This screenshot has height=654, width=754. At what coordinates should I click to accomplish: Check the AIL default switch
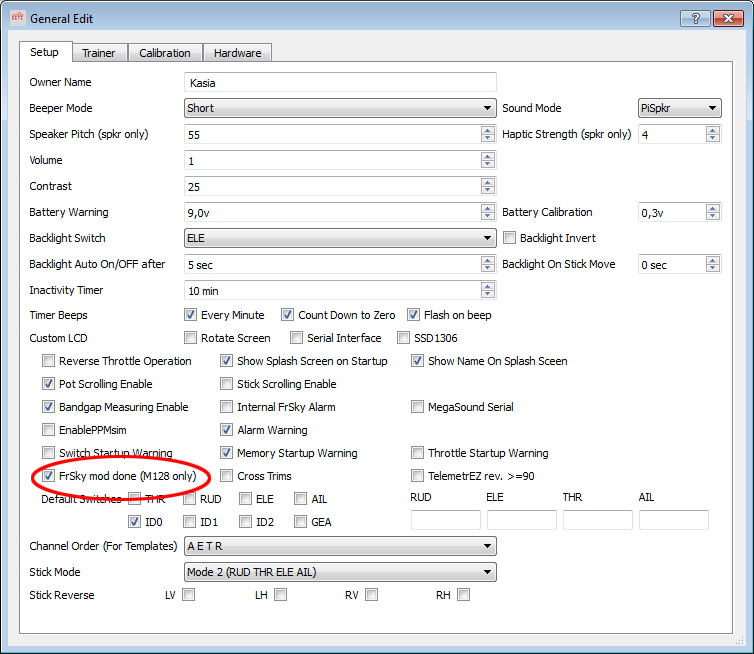click(x=301, y=499)
